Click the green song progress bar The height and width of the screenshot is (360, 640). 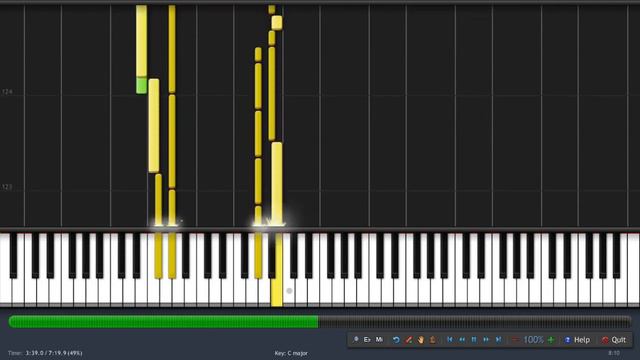pyautogui.click(x=163, y=322)
